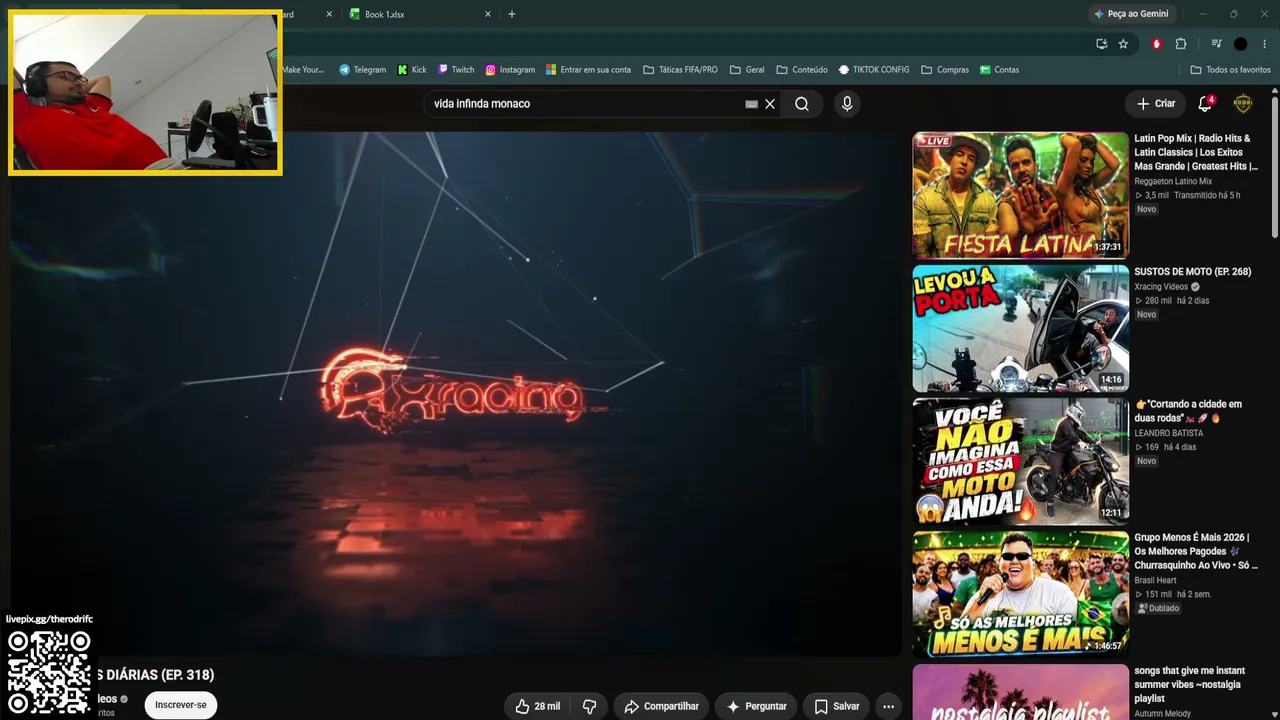Visit the Brasil Heart channel
1280x720 pixels.
pos(1155,580)
